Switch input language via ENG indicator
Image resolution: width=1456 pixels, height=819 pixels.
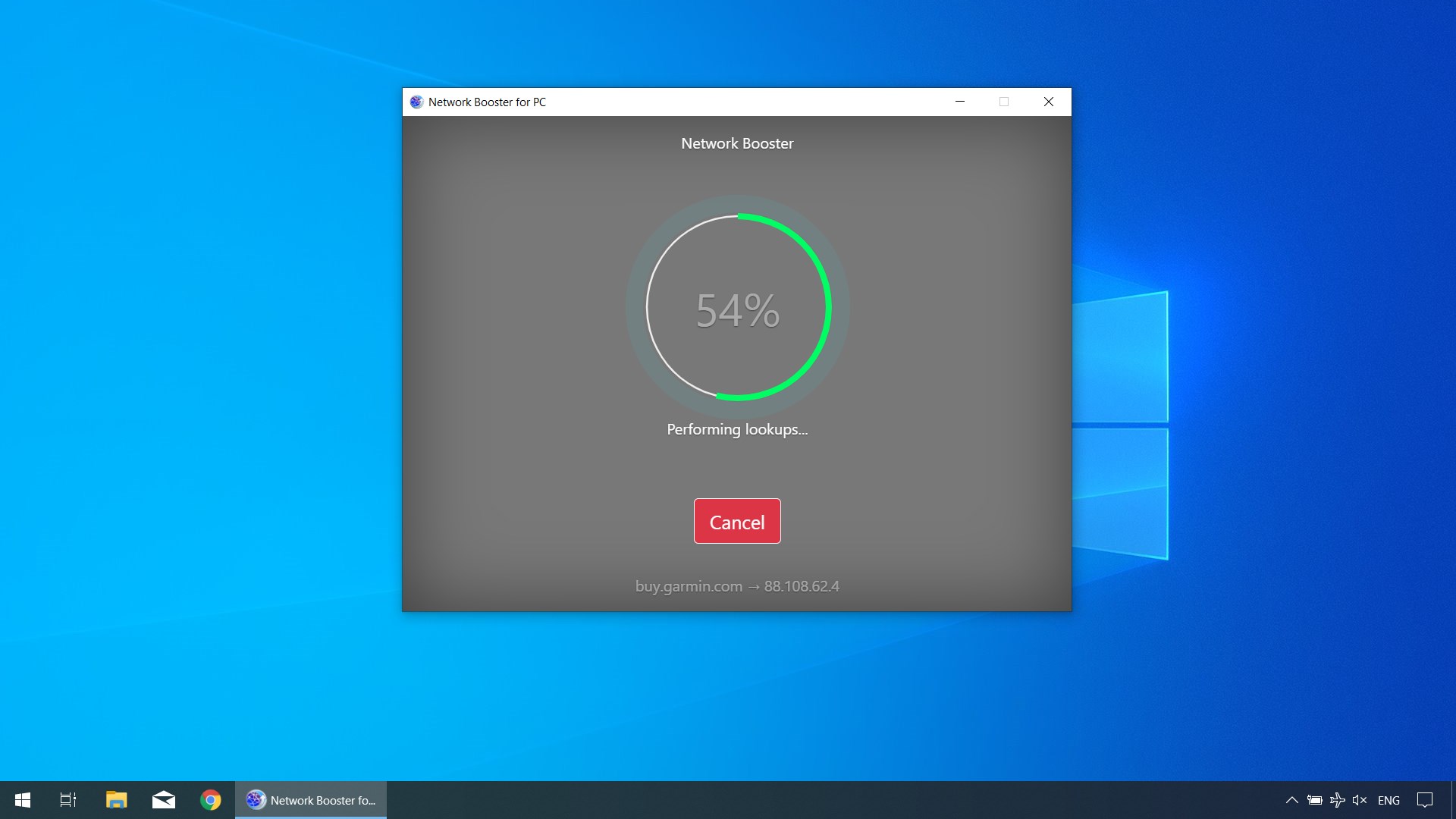tap(1389, 800)
